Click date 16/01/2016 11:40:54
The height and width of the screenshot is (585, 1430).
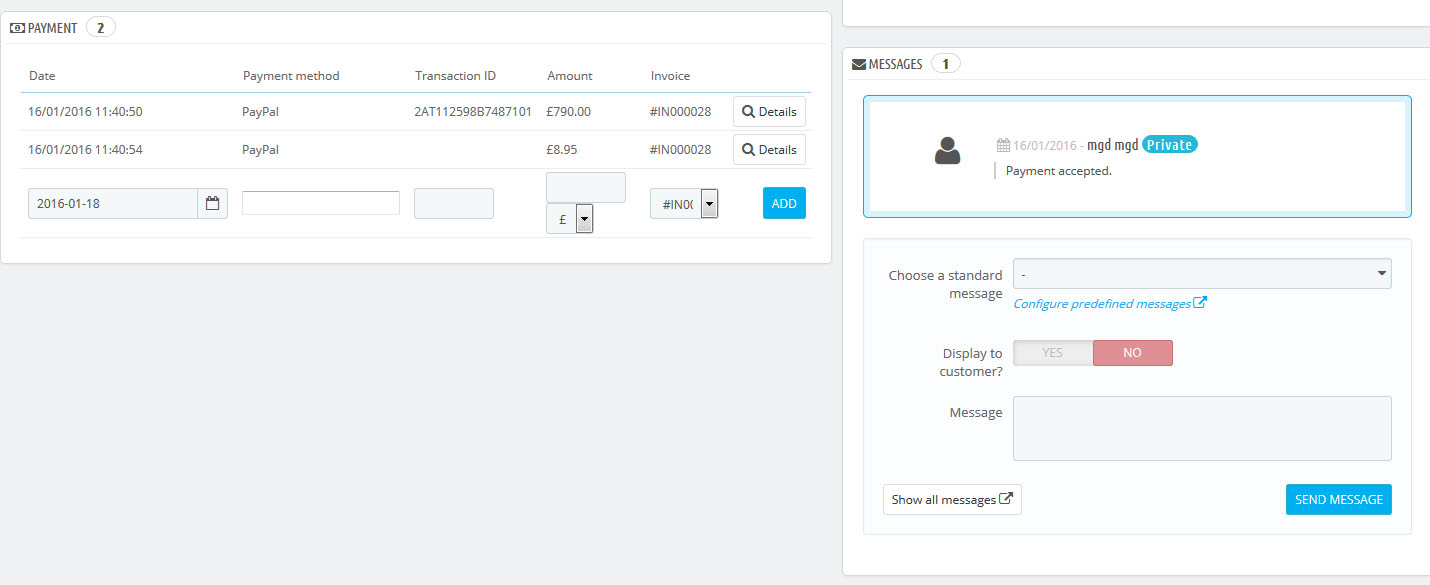coord(85,150)
